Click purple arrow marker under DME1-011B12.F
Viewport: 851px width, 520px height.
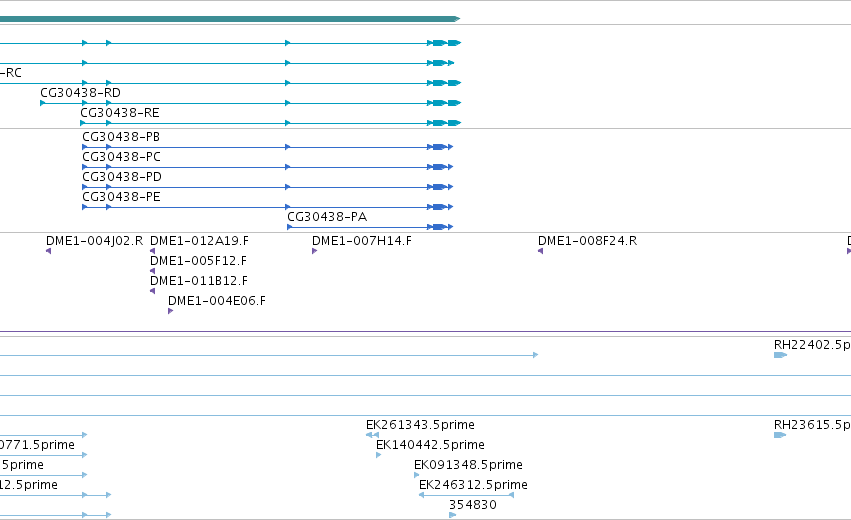[153, 291]
